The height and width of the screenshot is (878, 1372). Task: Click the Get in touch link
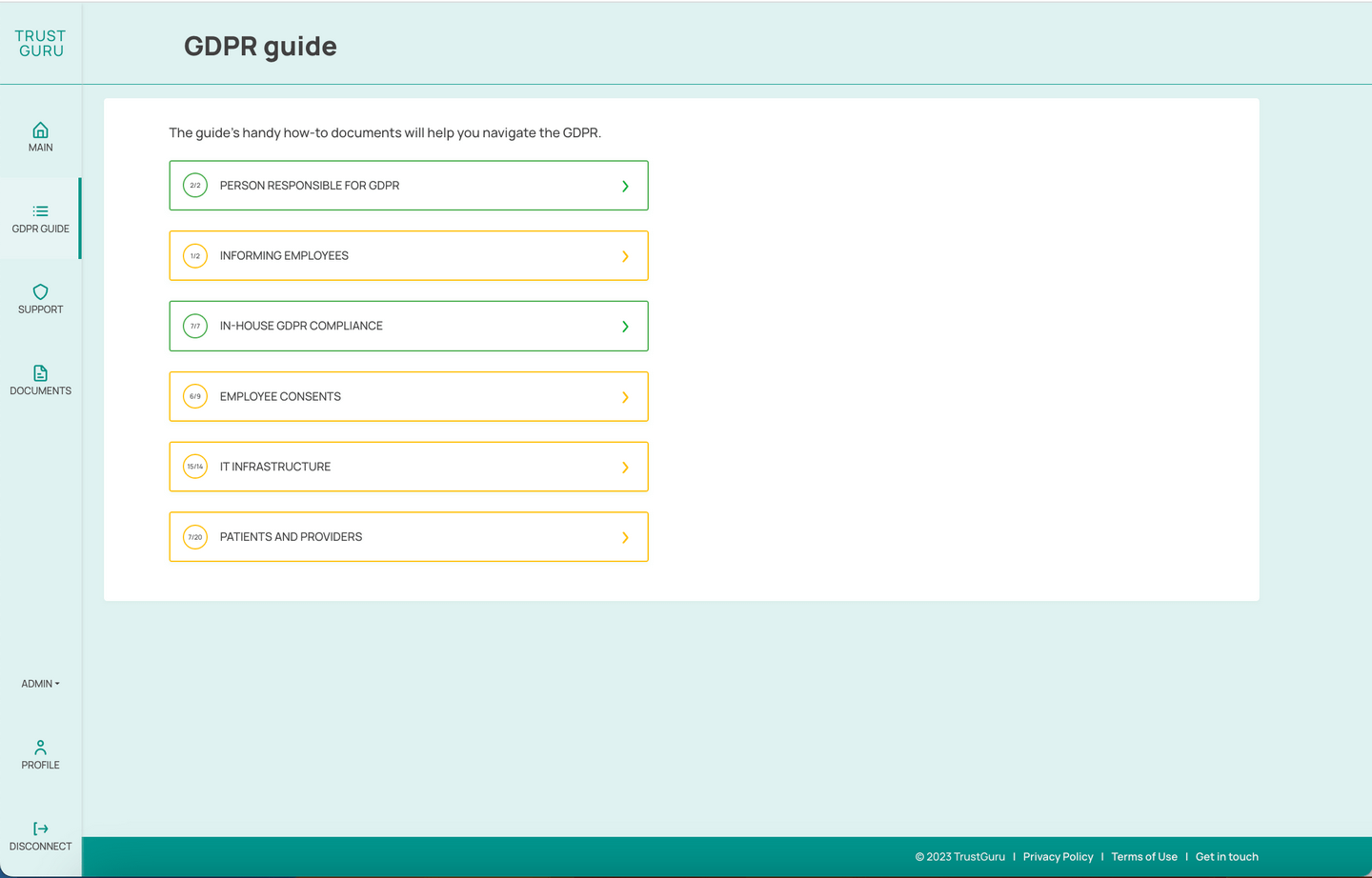coord(1226,857)
